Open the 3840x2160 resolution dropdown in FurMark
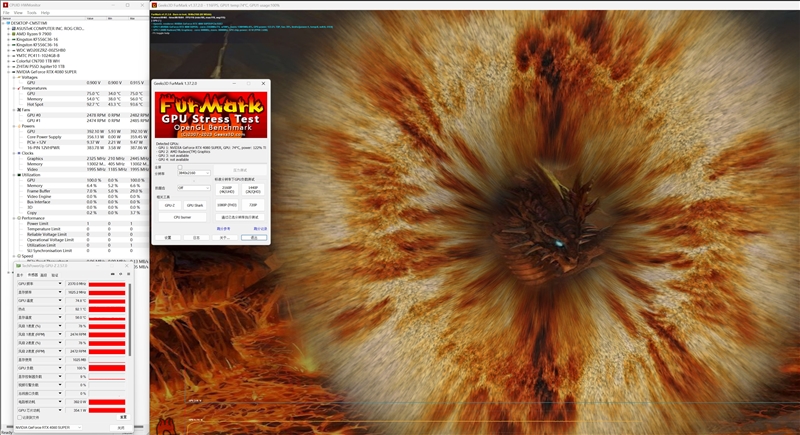Screen dimensions: 800x435 [193, 173]
